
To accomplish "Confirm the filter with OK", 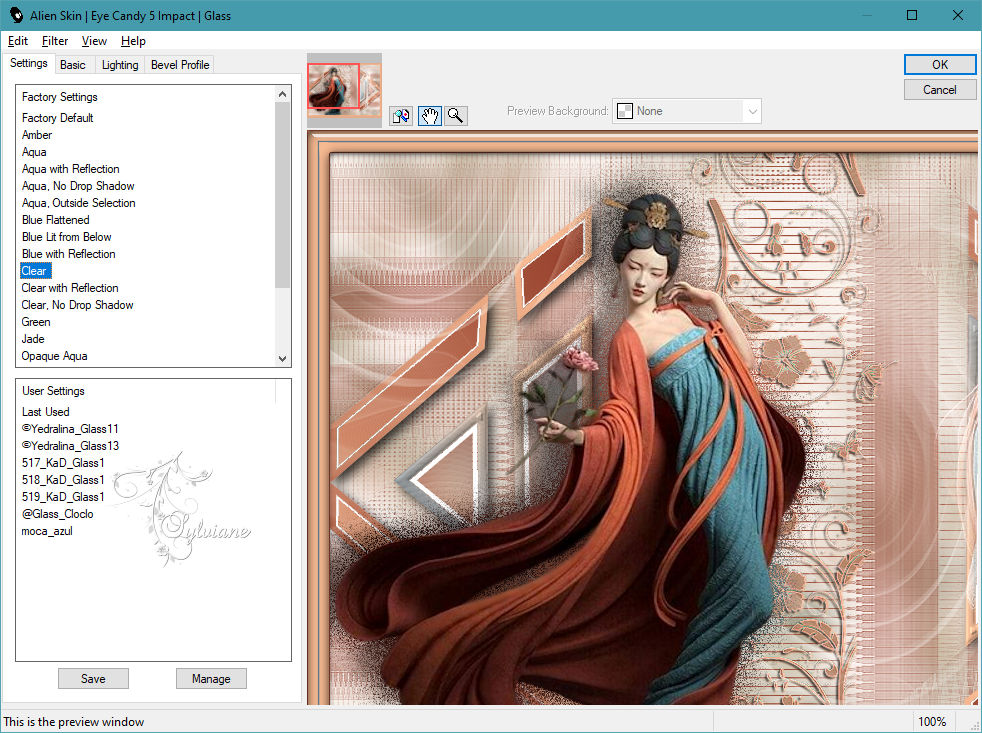I will click(x=939, y=65).
